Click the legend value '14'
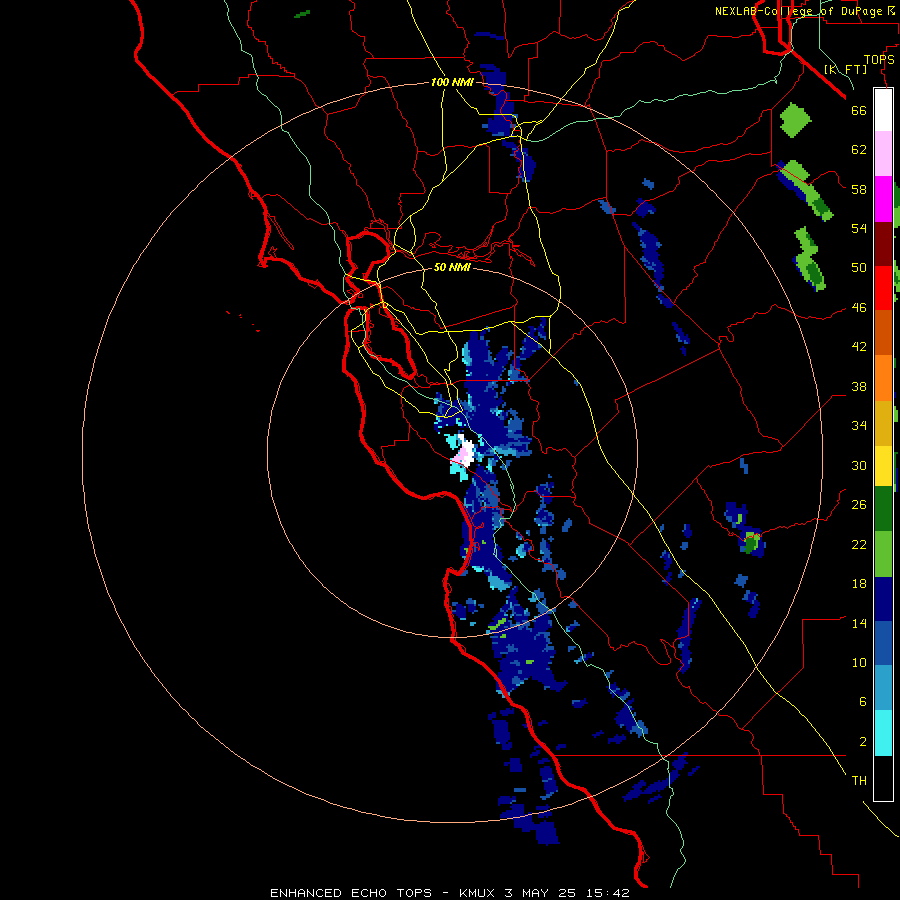Viewport: 900px width, 900px height. click(x=859, y=623)
